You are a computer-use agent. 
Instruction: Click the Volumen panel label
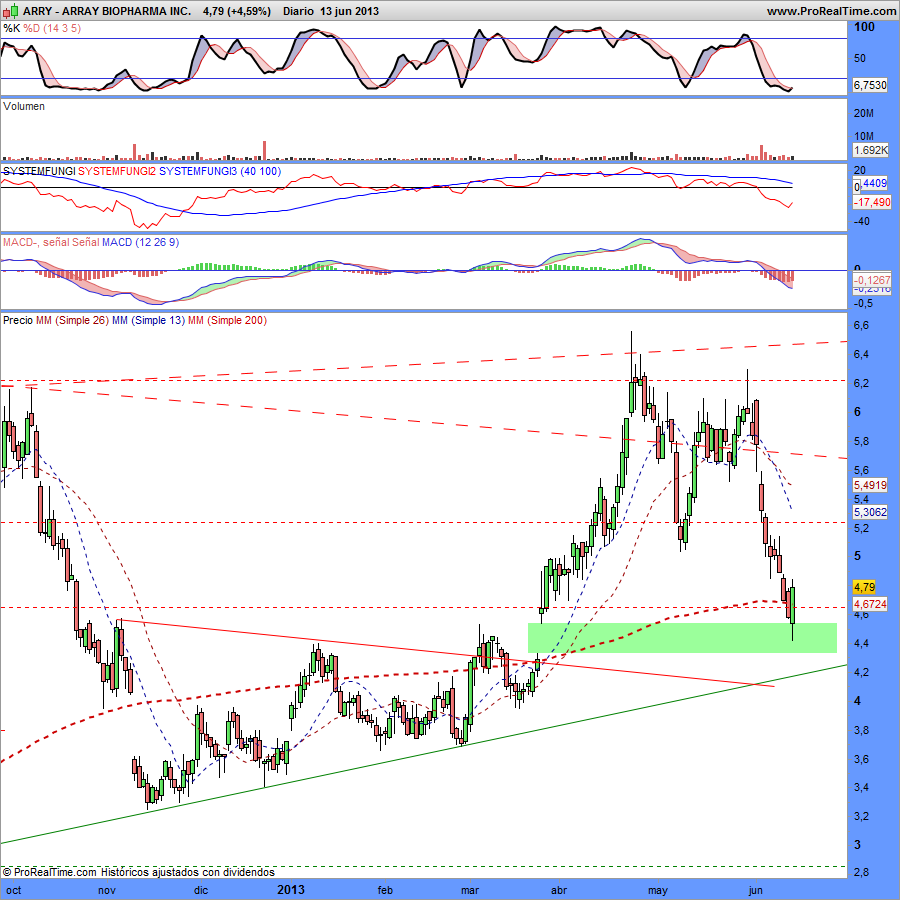coord(24,106)
